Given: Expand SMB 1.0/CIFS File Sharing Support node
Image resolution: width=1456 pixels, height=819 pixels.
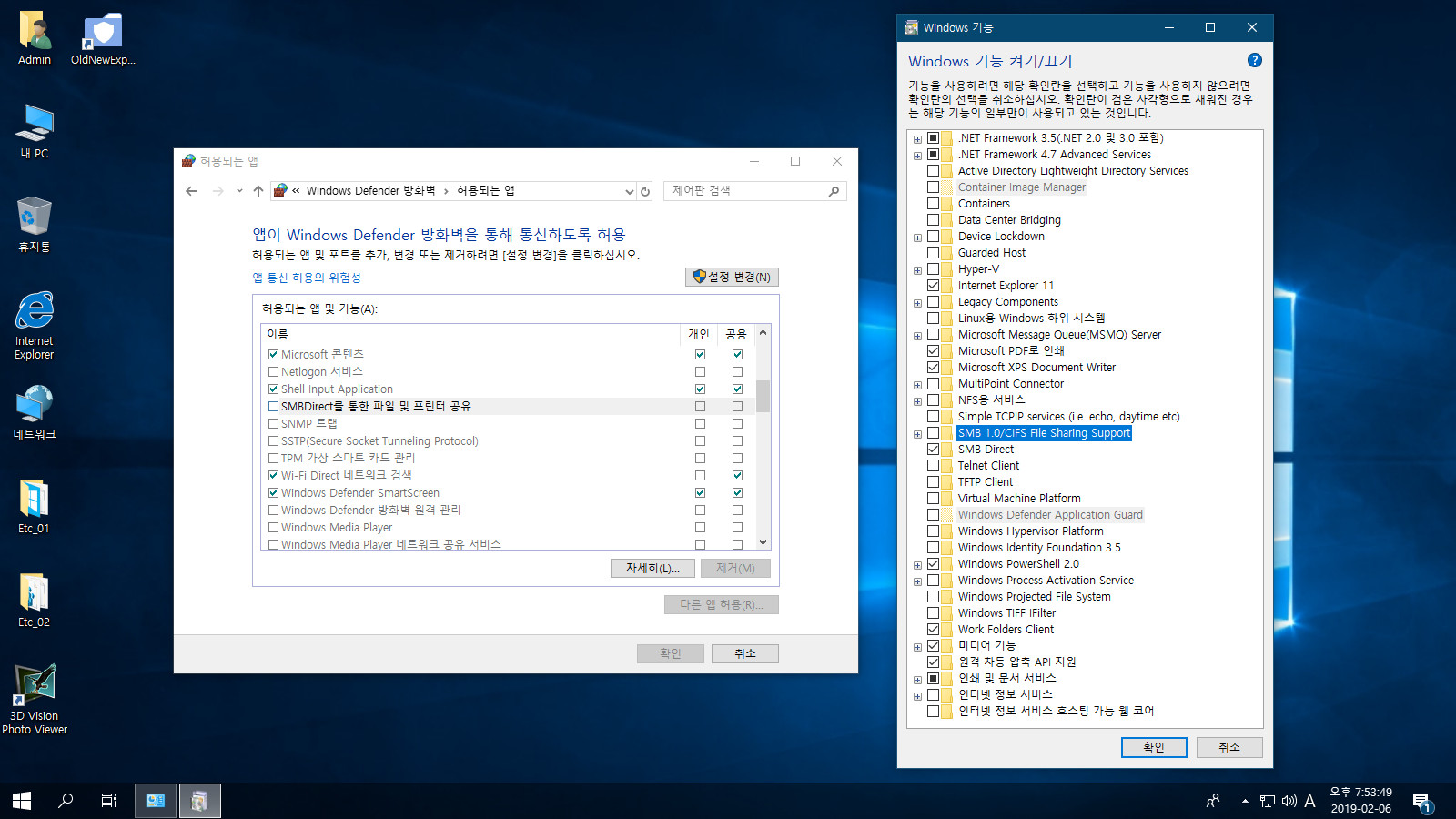Looking at the screenshot, I should click(x=917, y=434).
